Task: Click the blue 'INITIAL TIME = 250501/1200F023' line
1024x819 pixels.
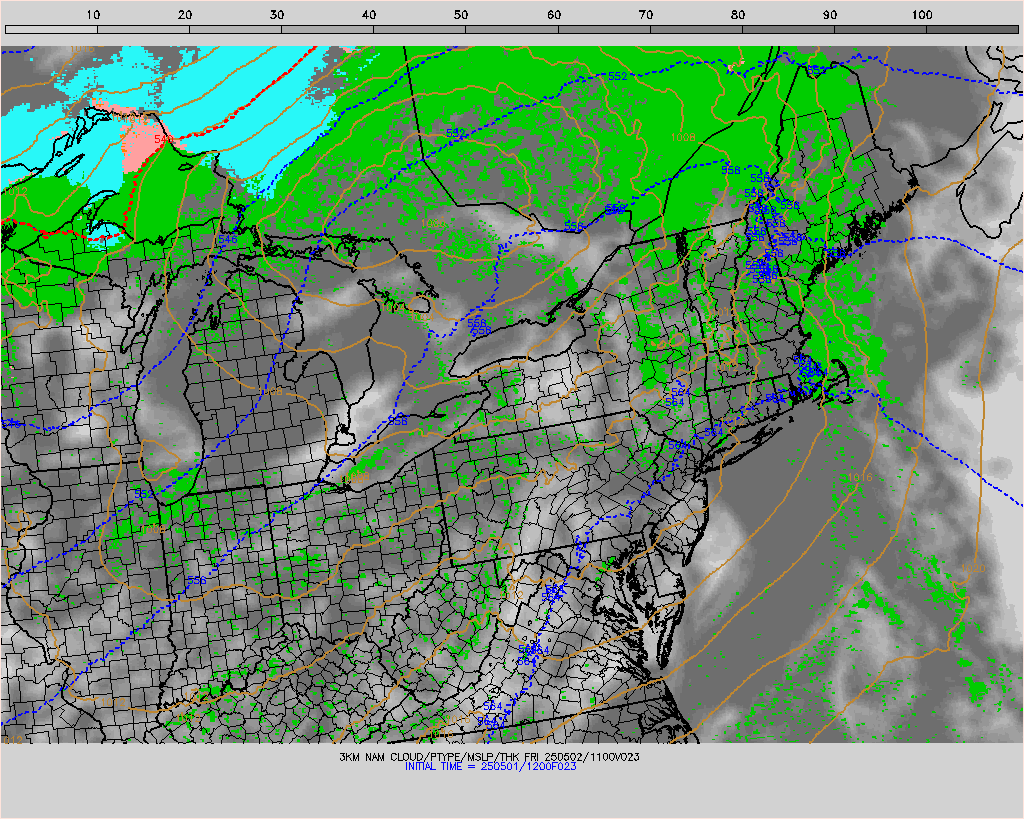Action: coord(490,767)
